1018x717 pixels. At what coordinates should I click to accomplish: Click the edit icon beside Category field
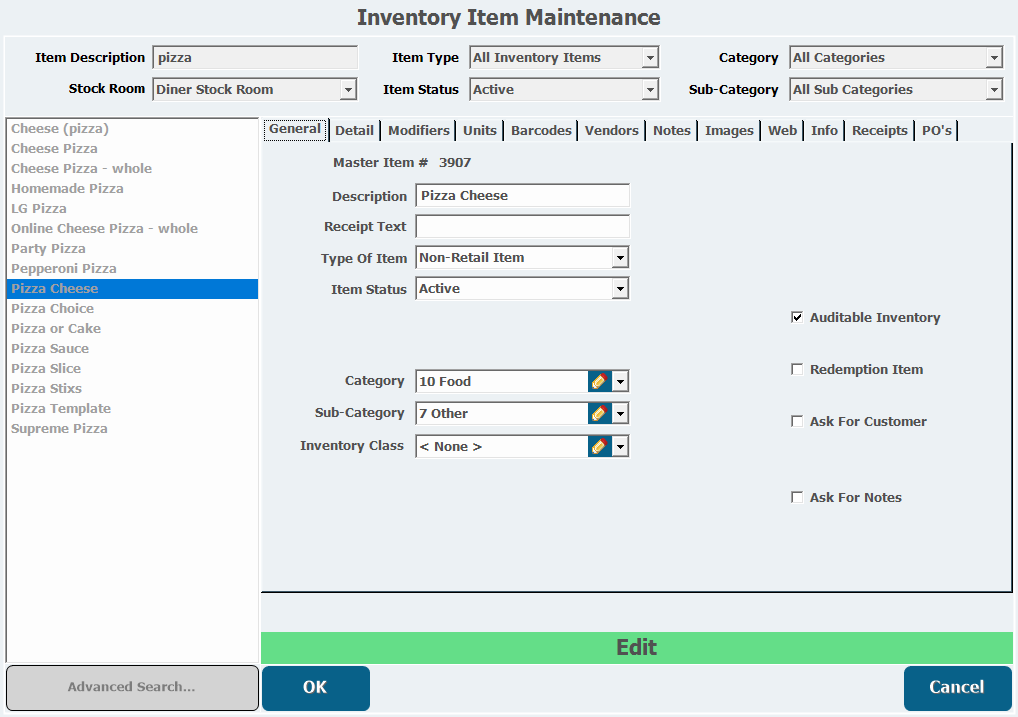(x=599, y=381)
